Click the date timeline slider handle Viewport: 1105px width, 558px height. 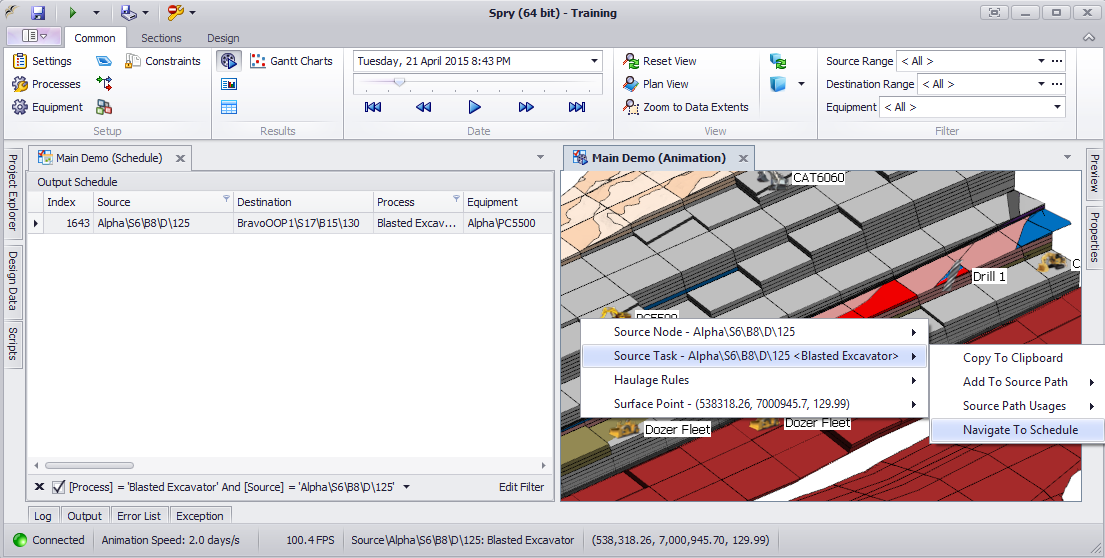pyautogui.click(x=400, y=82)
